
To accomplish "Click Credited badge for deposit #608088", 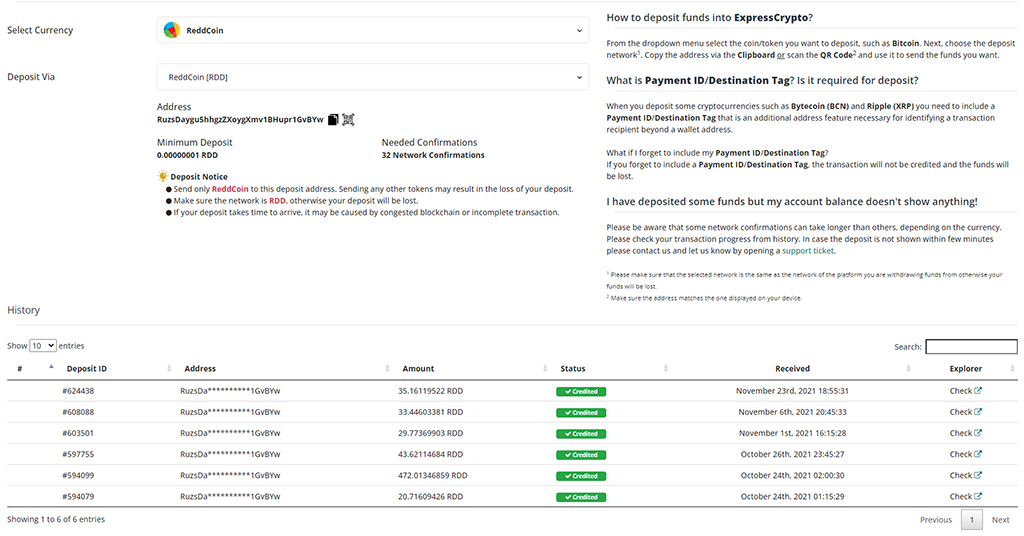I will click(x=581, y=413).
